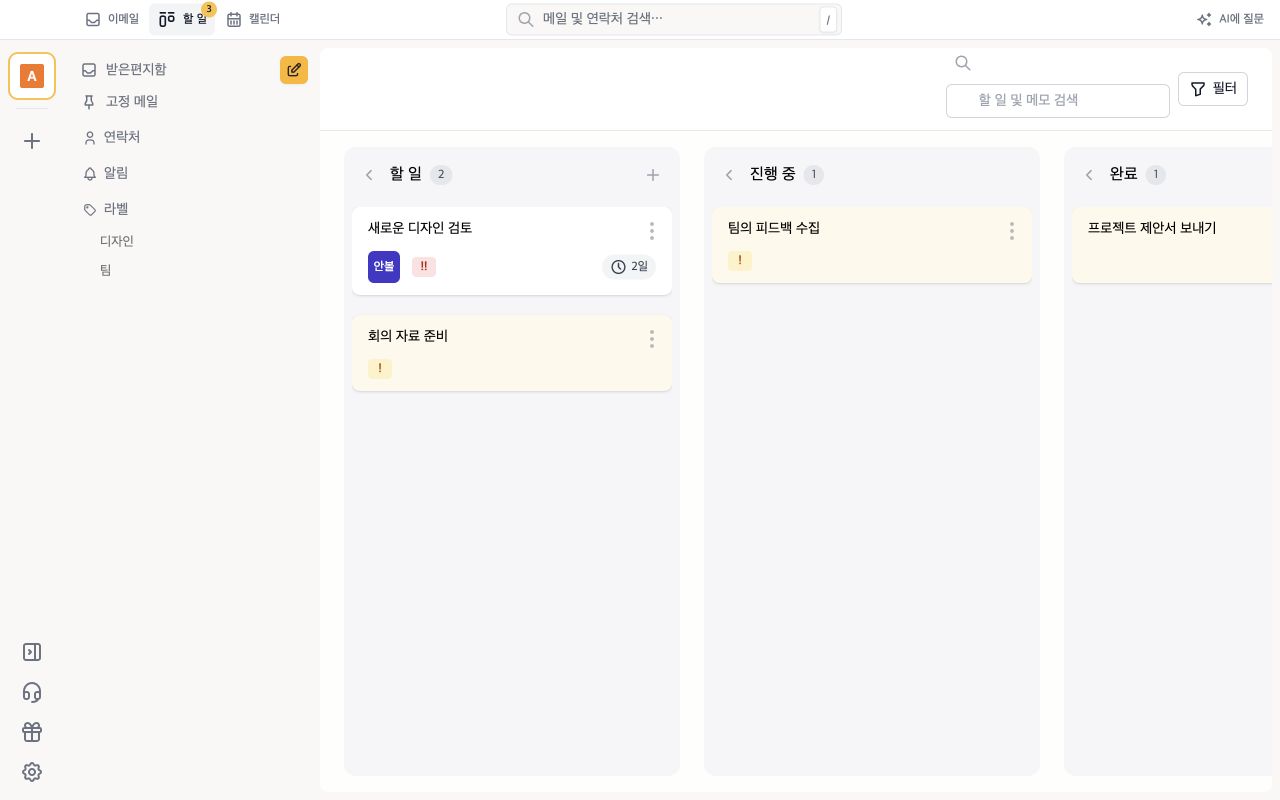Open the 프로젝트 제안서 보내기 card
The width and height of the screenshot is (1280, 800).
(1172, 245)
